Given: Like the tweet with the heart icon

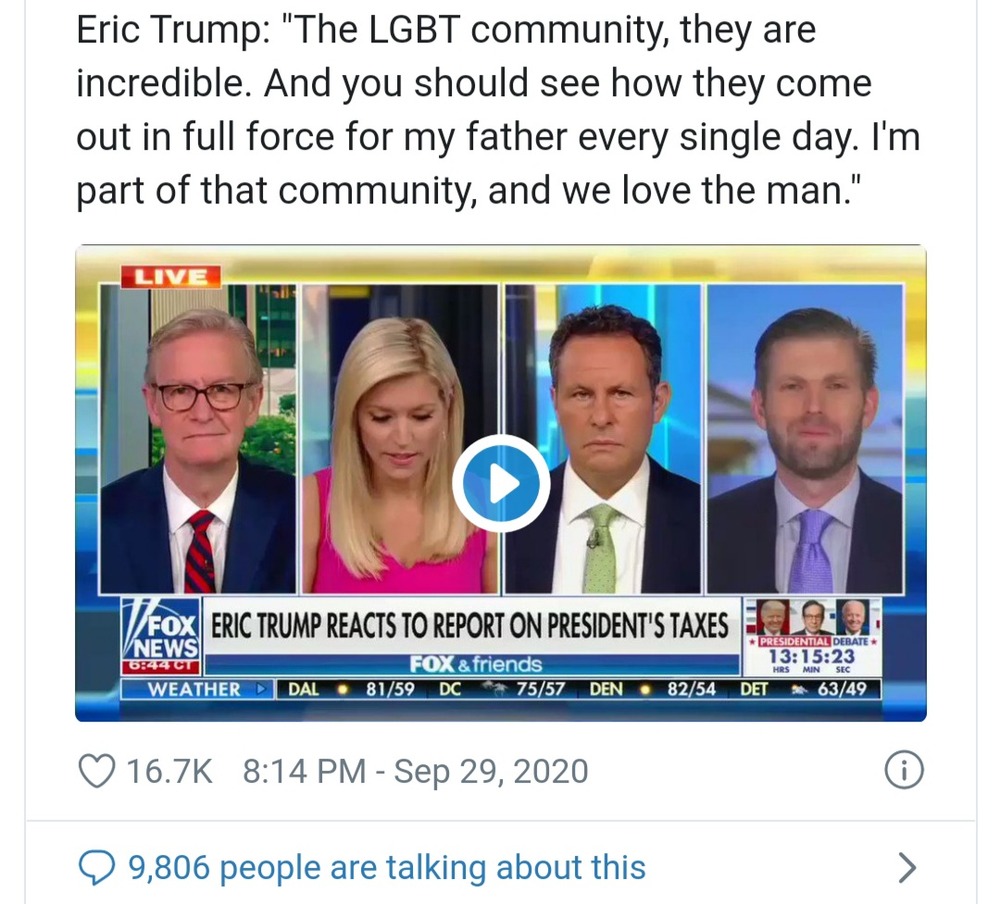Looking at the screenshot, I should pos(96,771).
